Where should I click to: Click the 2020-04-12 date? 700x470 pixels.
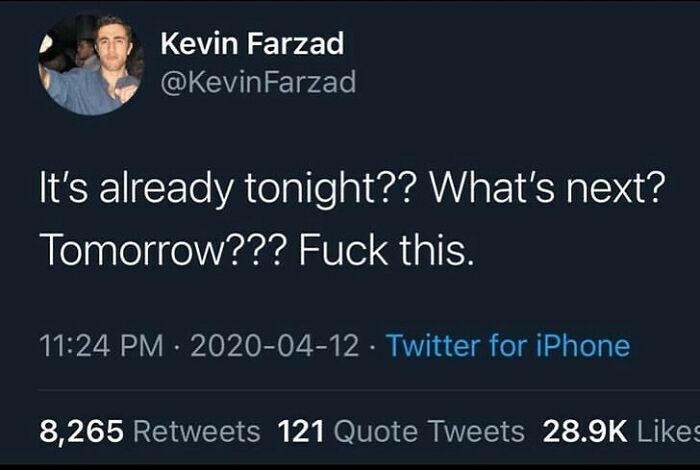tap(275, 346)
